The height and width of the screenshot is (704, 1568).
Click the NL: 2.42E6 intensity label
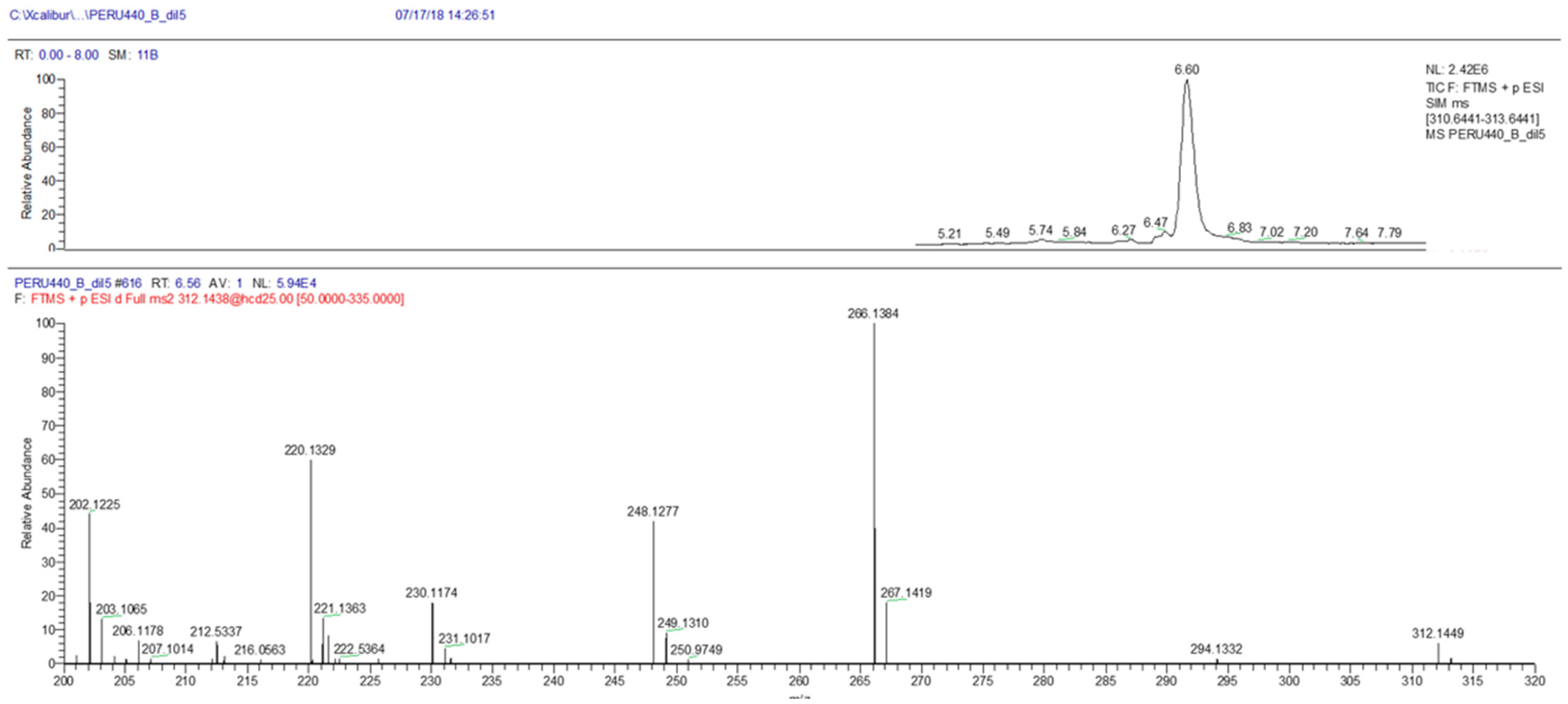click(x=1456, y=70)
